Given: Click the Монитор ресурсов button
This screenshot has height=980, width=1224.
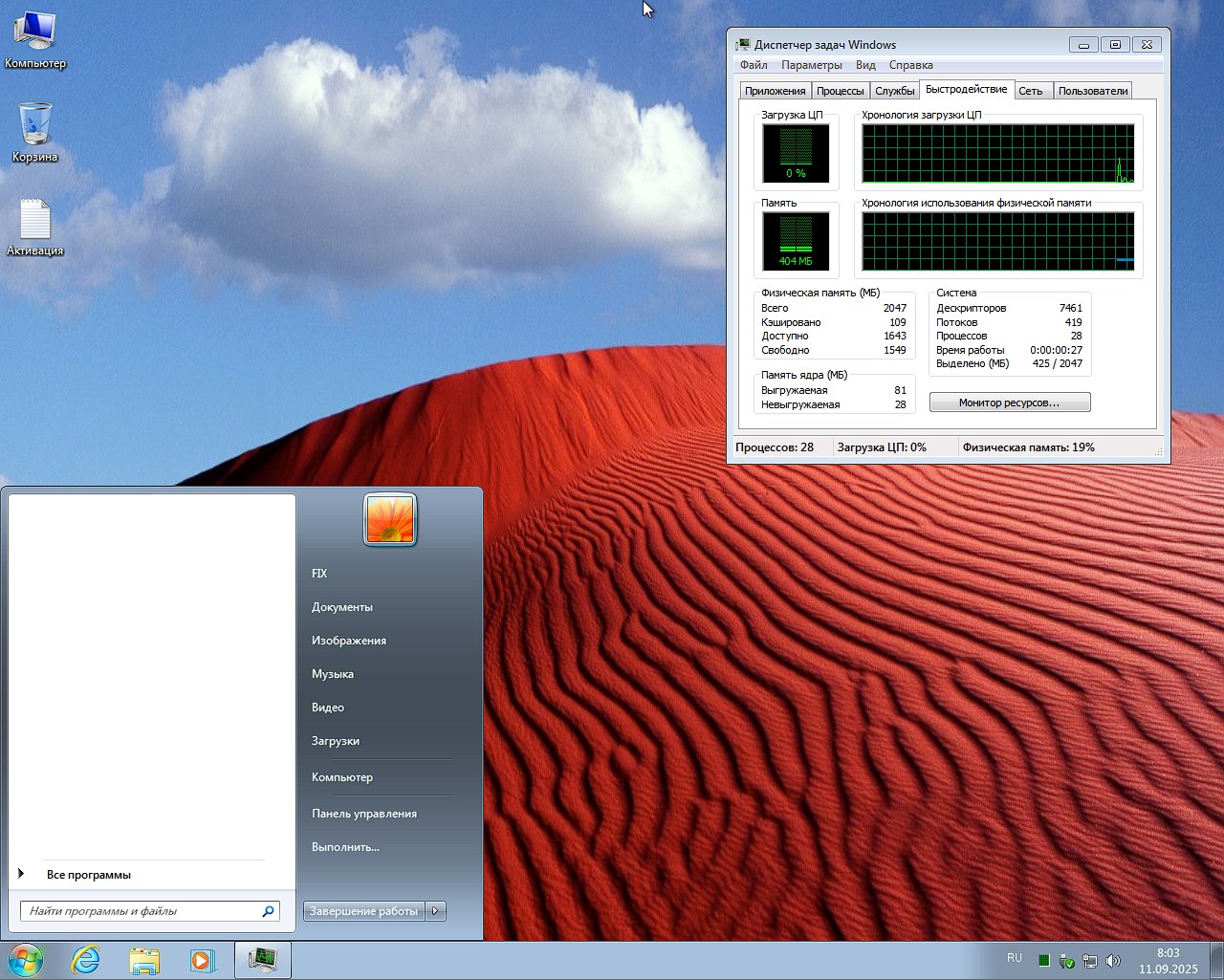Looking at the screenshot, I should (x=1009, y=403).
